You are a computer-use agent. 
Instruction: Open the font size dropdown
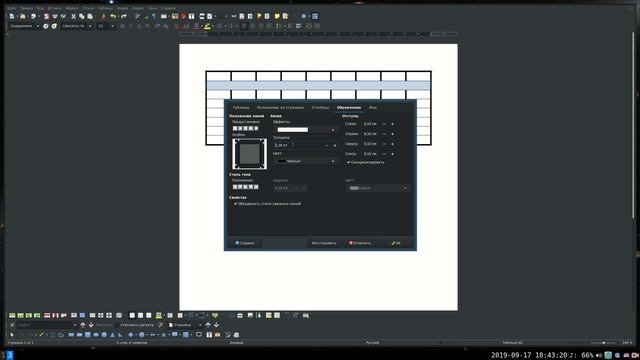pyautogui.click(x=112, y=26)
